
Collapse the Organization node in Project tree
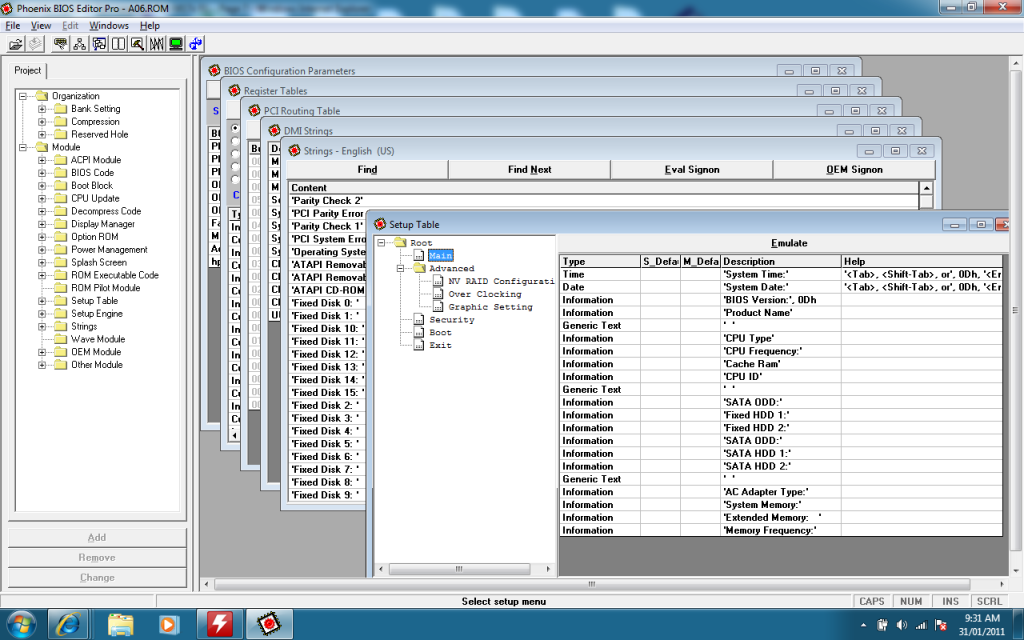pyautogui.click(x=23, y=96)
